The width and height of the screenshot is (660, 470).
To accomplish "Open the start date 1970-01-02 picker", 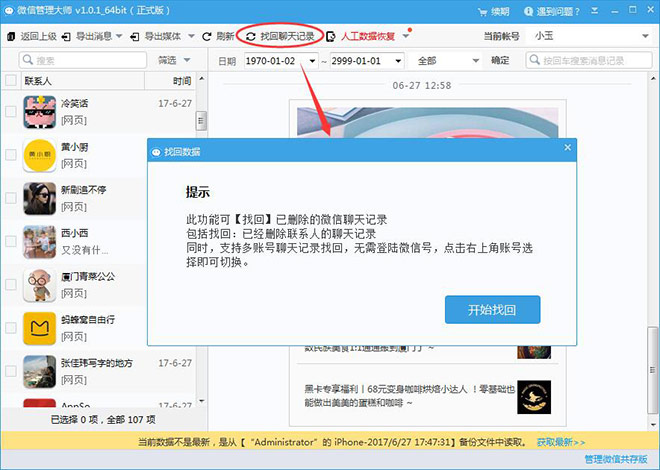I will [312, 61].
